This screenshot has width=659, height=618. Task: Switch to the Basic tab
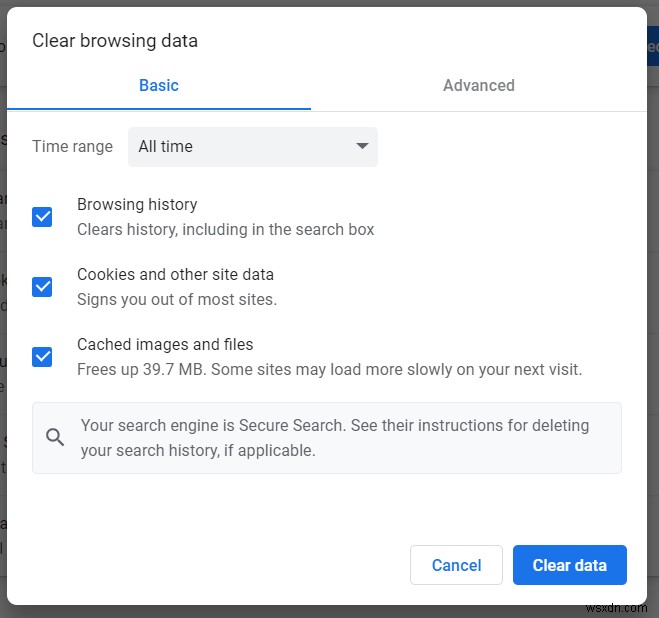[x=159, y=86]
